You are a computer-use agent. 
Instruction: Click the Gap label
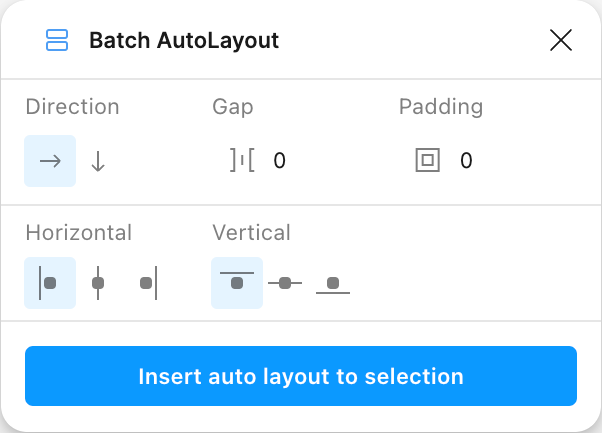[x=233, y=107]
